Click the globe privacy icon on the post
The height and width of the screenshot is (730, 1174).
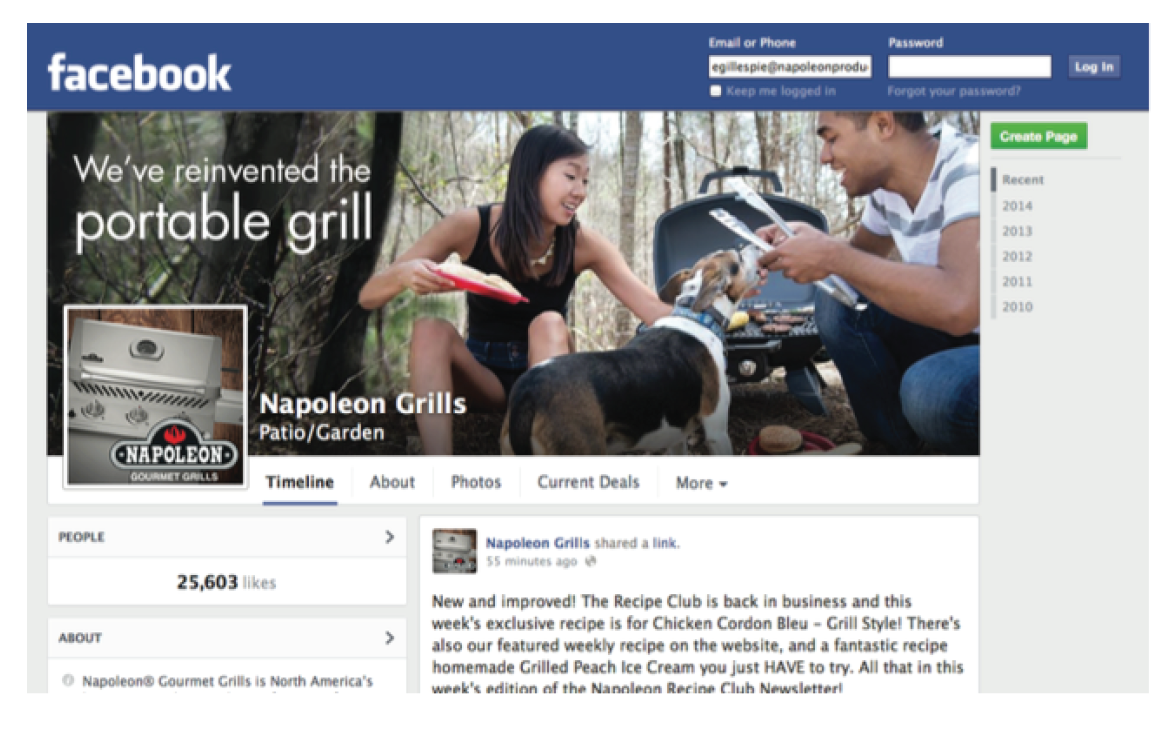click(591, 561)
